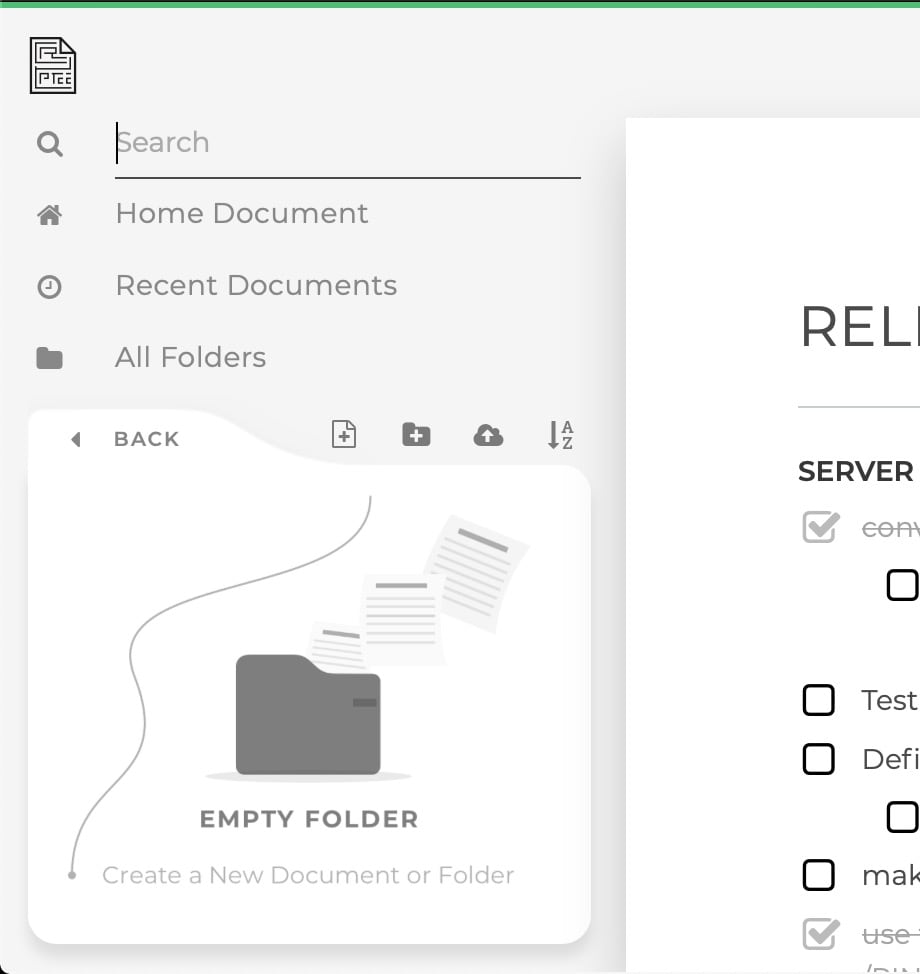Image resolution: width=920 pixels, height=974 pixels.
Task: Uncheck the checked 'conv' item checkbox
Action: 821,527
